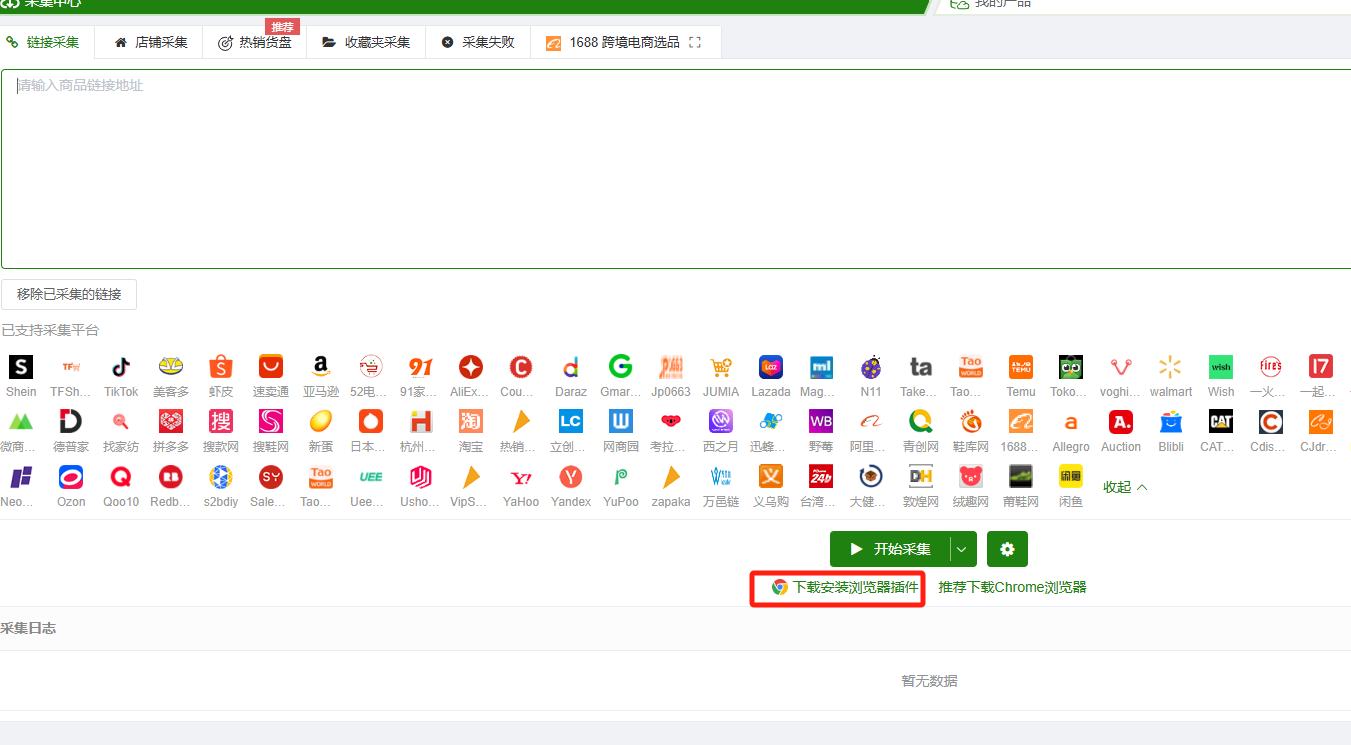Screen dimensions: 1351x745
Task: Open the green gear settings button
Action: 1007,549
